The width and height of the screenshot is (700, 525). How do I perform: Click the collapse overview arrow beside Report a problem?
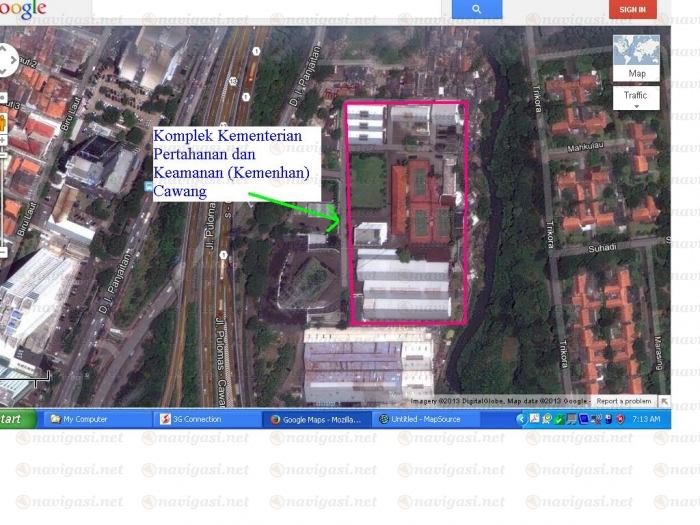click(664, 401)
